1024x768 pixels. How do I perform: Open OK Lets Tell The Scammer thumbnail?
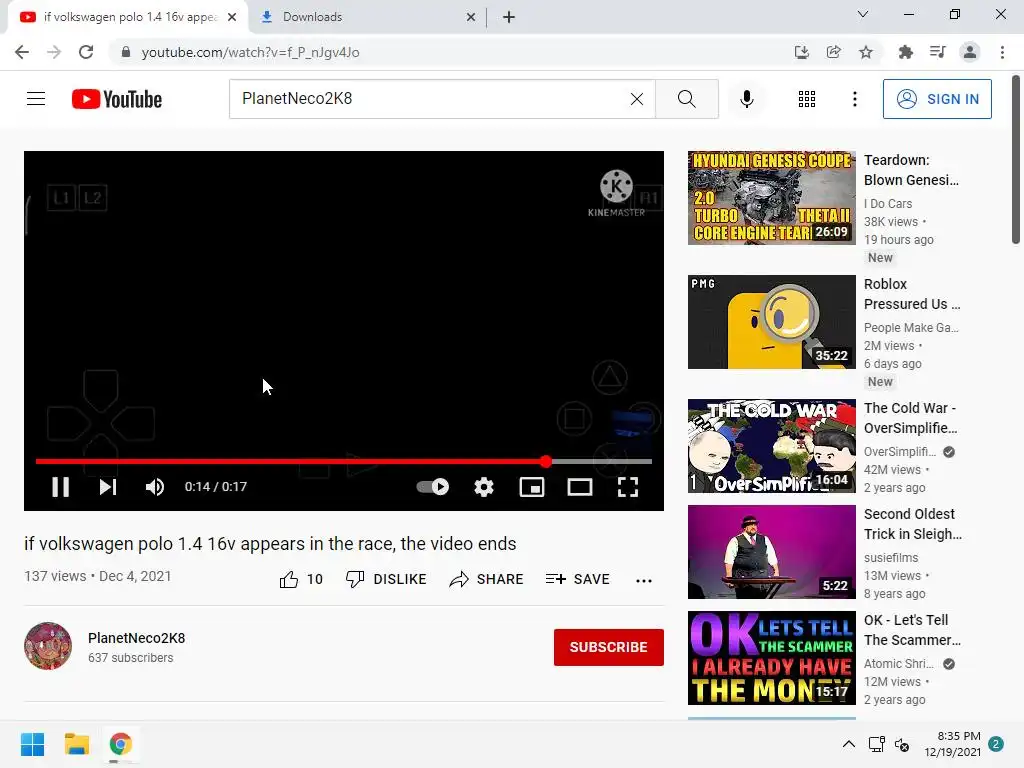(771, 658)
